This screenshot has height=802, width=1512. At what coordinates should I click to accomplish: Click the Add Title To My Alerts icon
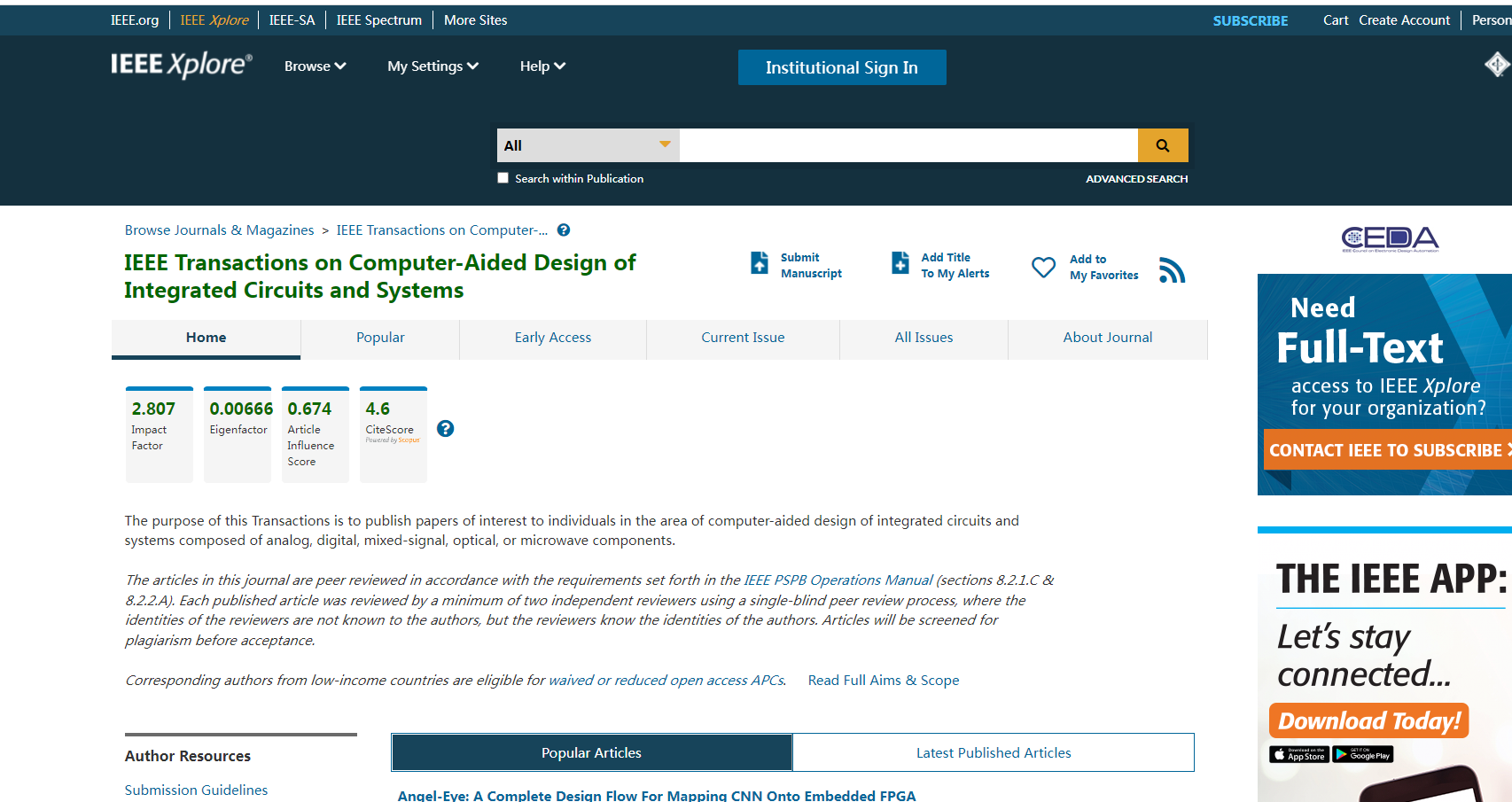click(x=900, y=263)
